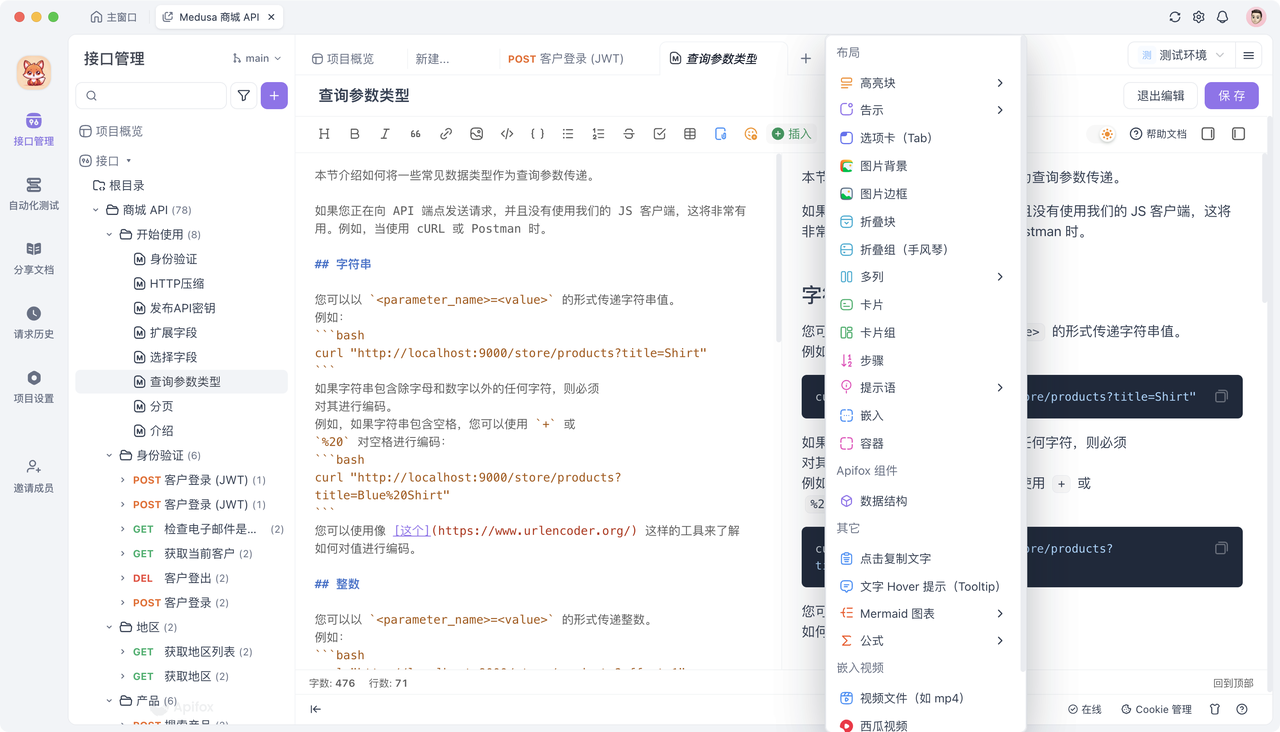Click the filter funnel icon
This screenshot has height=732, width=1280.
point(243,96)
